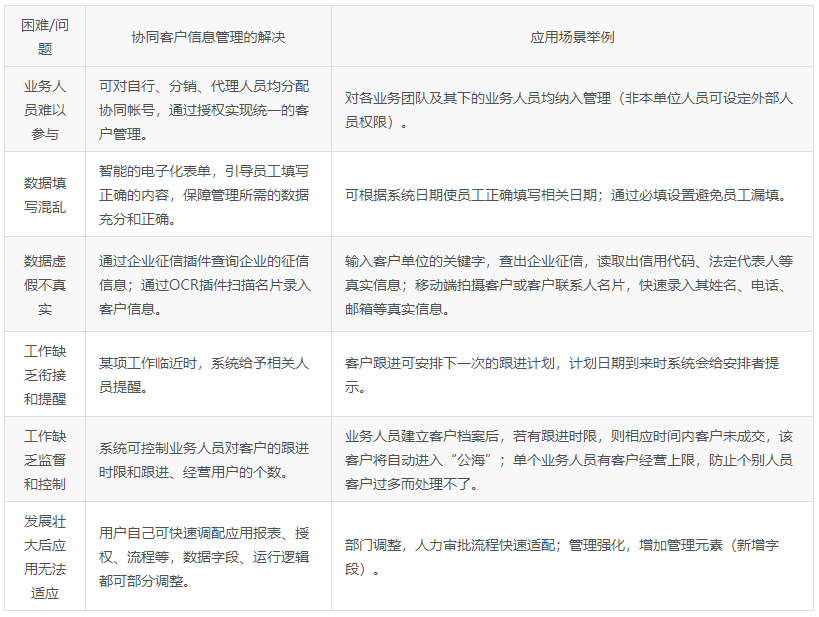Click the cell starting '通过企业征信插件查询'
Image resolution: width=819 pixels, height=617 pixels.
[208, 284]
